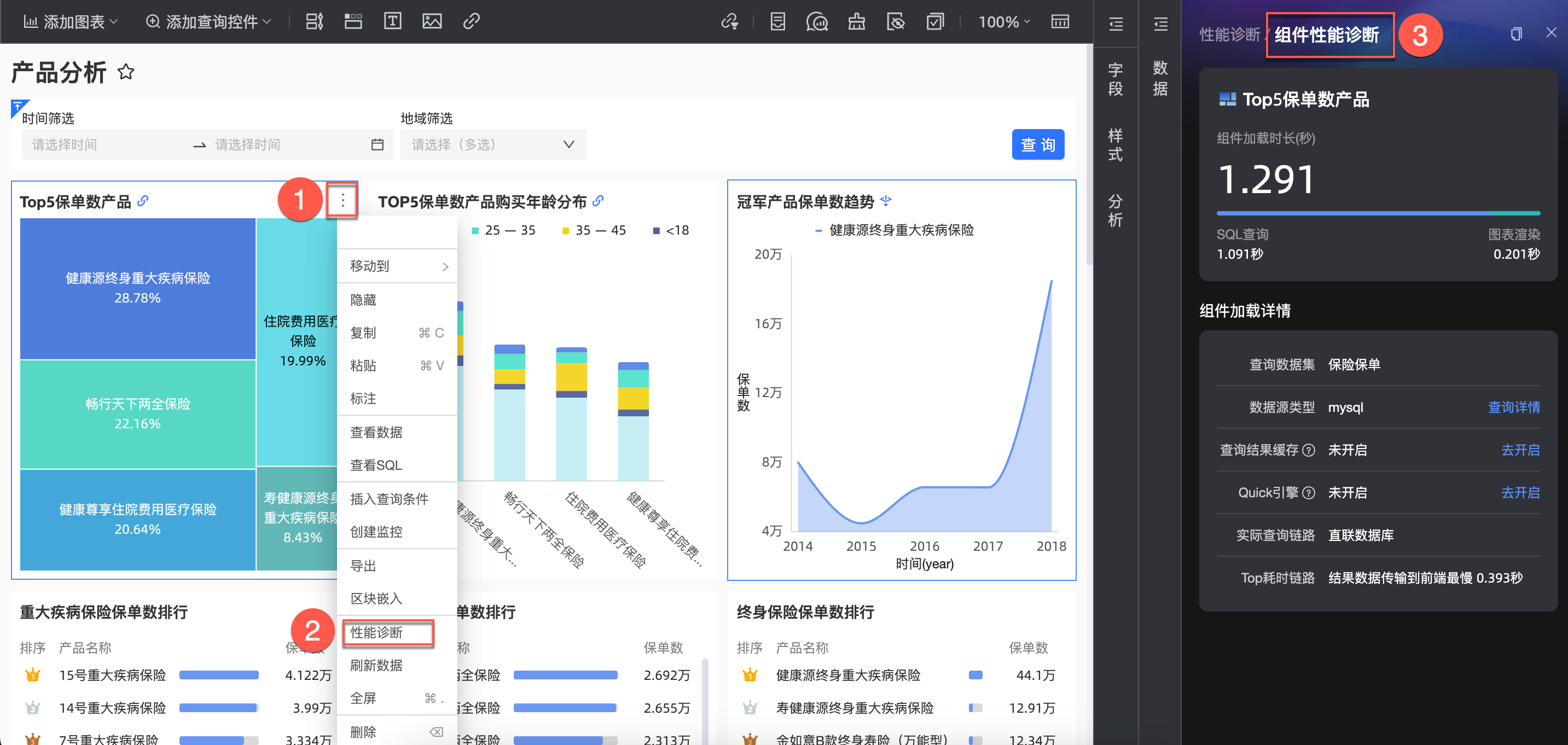Select 查看数据 in the context menu
The image size is (1568, 745).
pyautogui.click(x=398, y=432)
